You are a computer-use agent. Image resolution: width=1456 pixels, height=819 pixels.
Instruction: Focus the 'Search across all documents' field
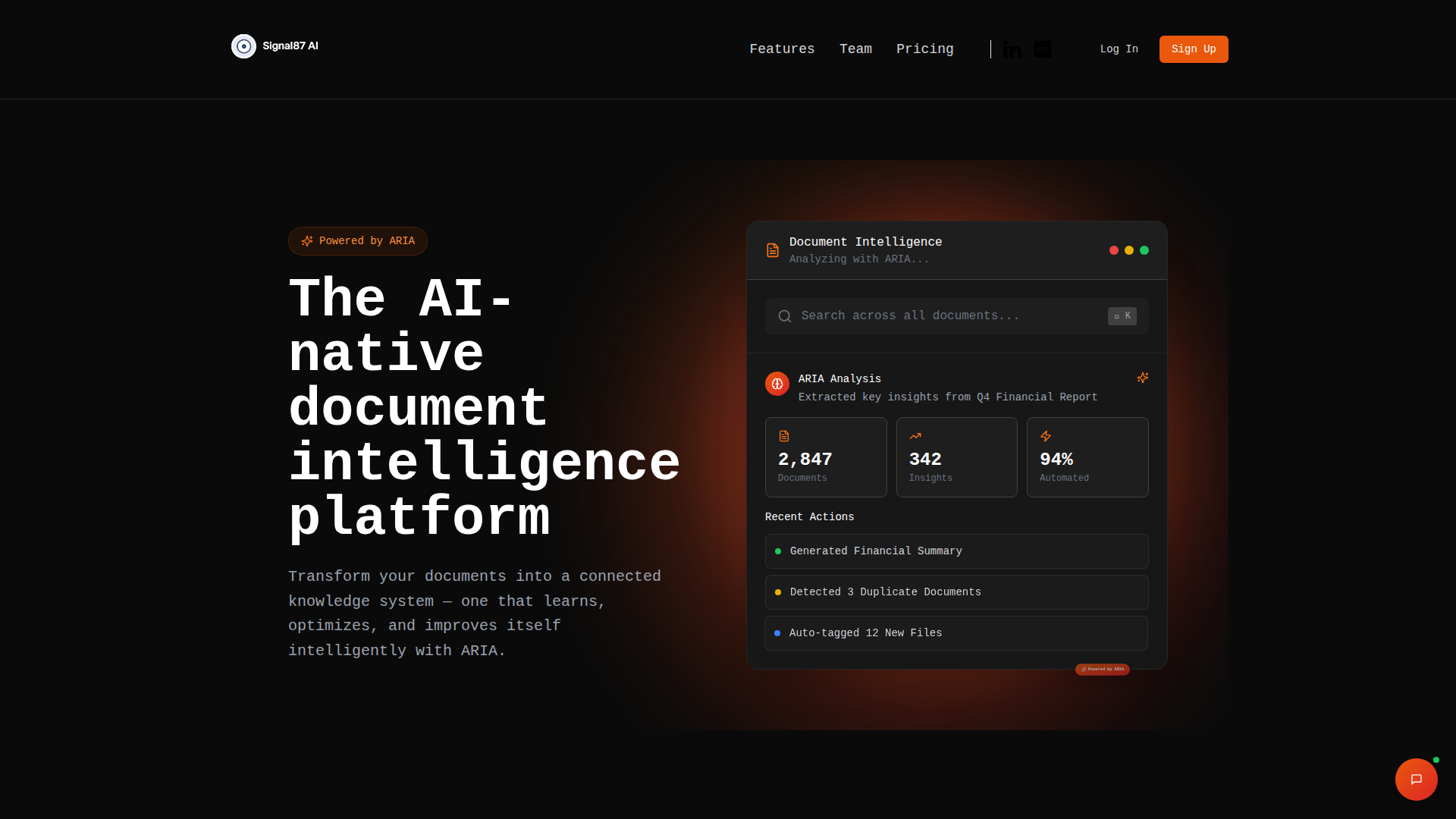pyautogui.click(x=940, y=316)
